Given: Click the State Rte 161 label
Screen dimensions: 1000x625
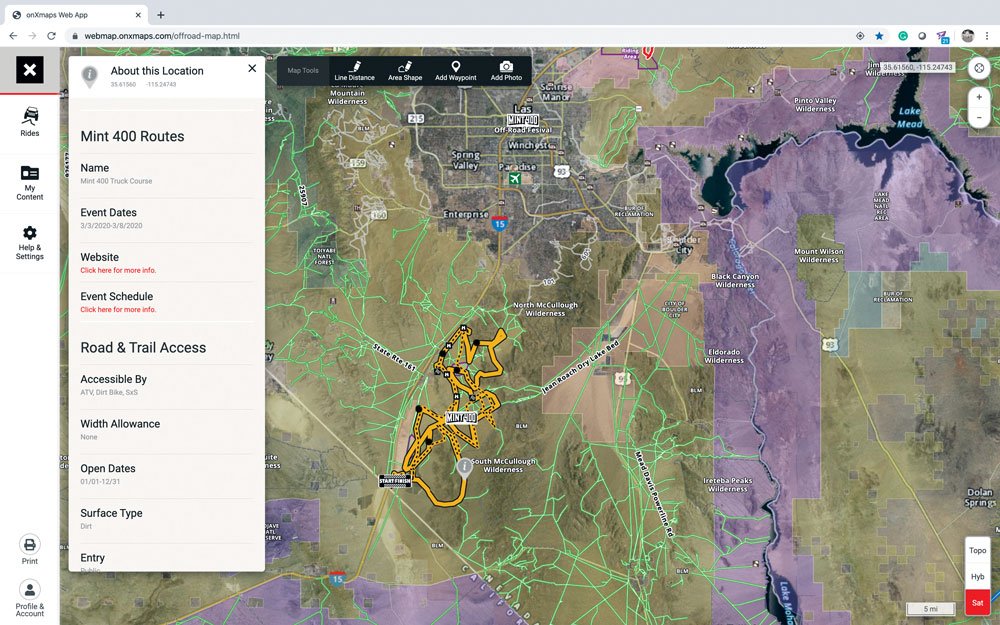Looking at the screenshot, I should click(394, 357).
